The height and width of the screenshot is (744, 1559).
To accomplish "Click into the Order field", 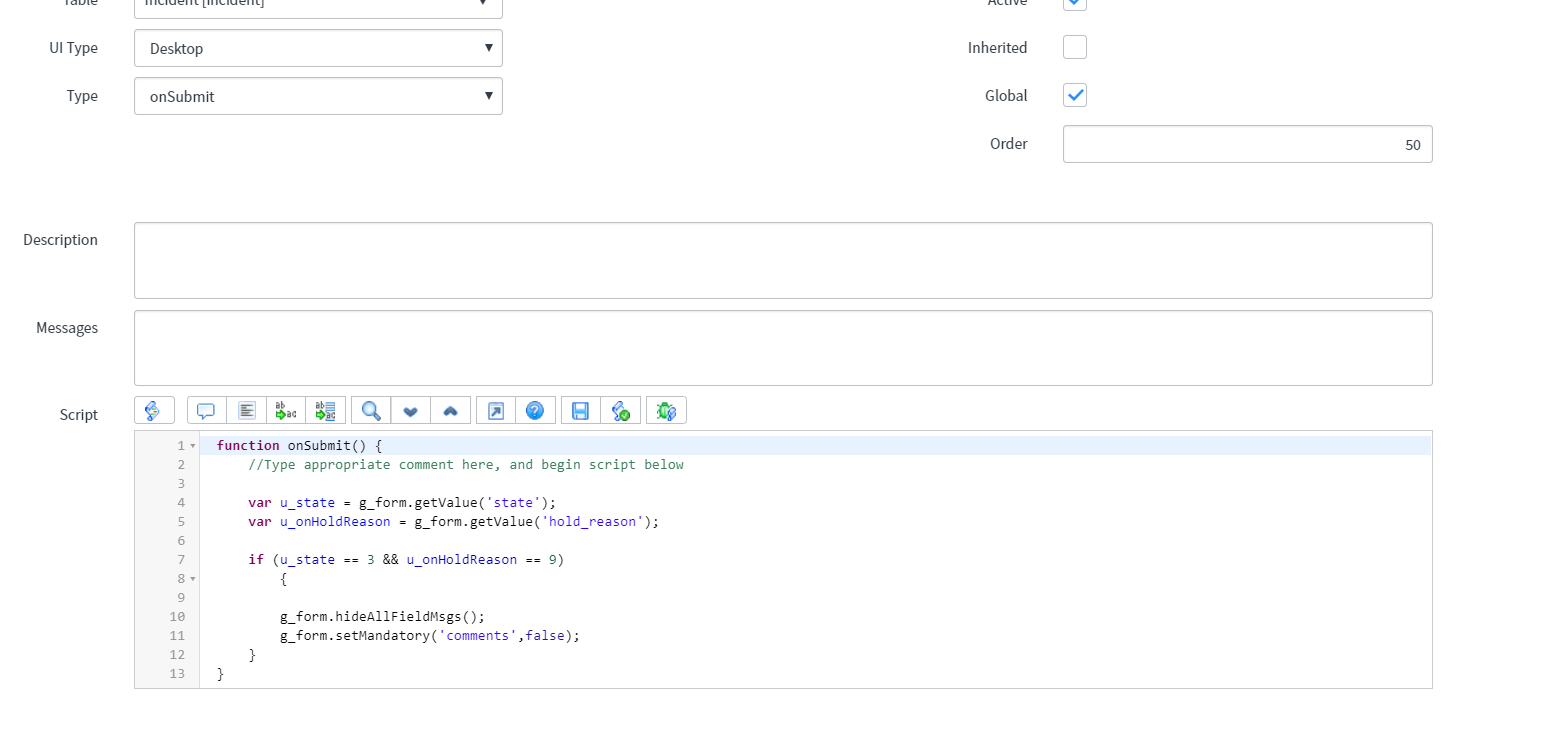I will click(1247, 144).
